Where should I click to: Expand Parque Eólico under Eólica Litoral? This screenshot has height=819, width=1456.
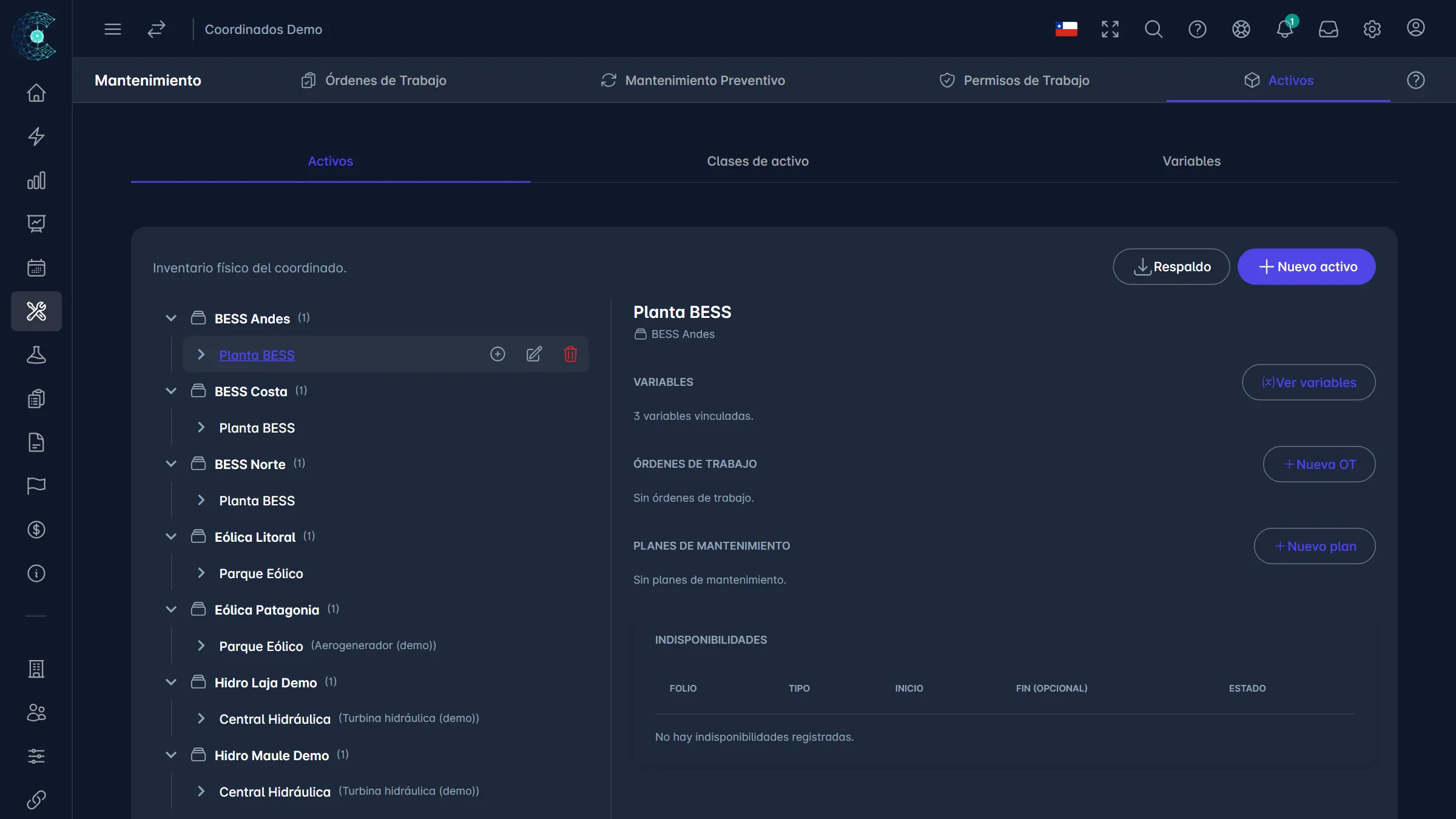click(x=201, y=573)
